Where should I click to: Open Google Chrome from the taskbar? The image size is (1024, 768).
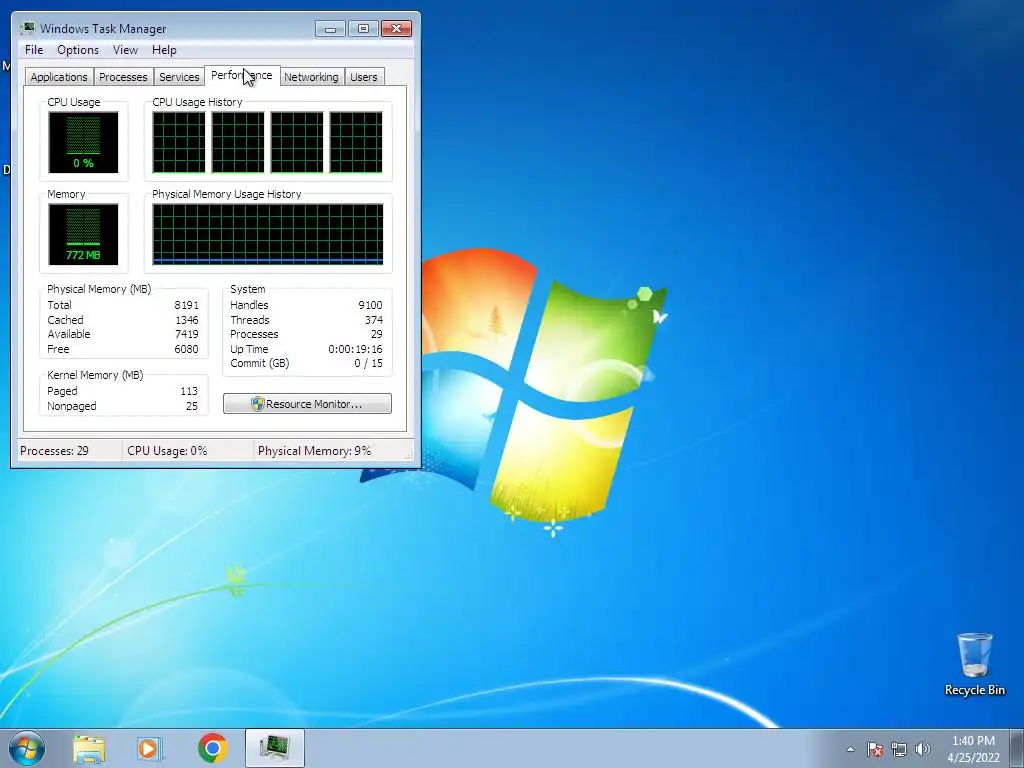point(212,748)
